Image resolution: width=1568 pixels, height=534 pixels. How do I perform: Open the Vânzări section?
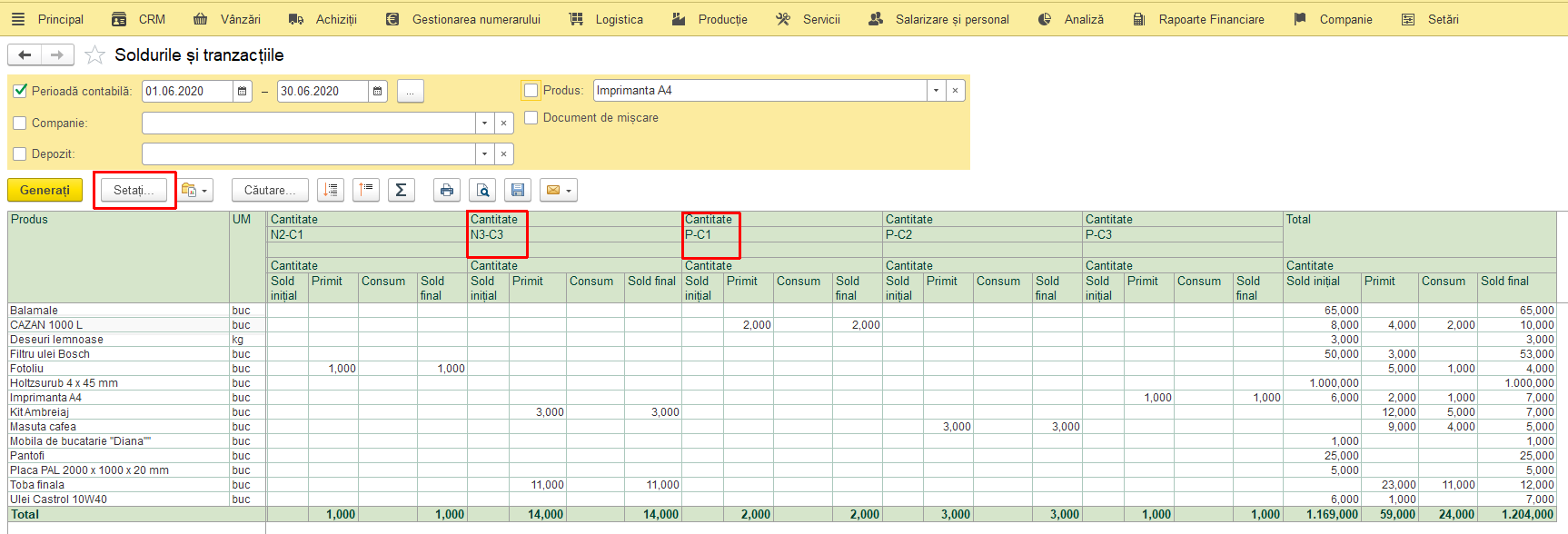click(x=227, y=19)
